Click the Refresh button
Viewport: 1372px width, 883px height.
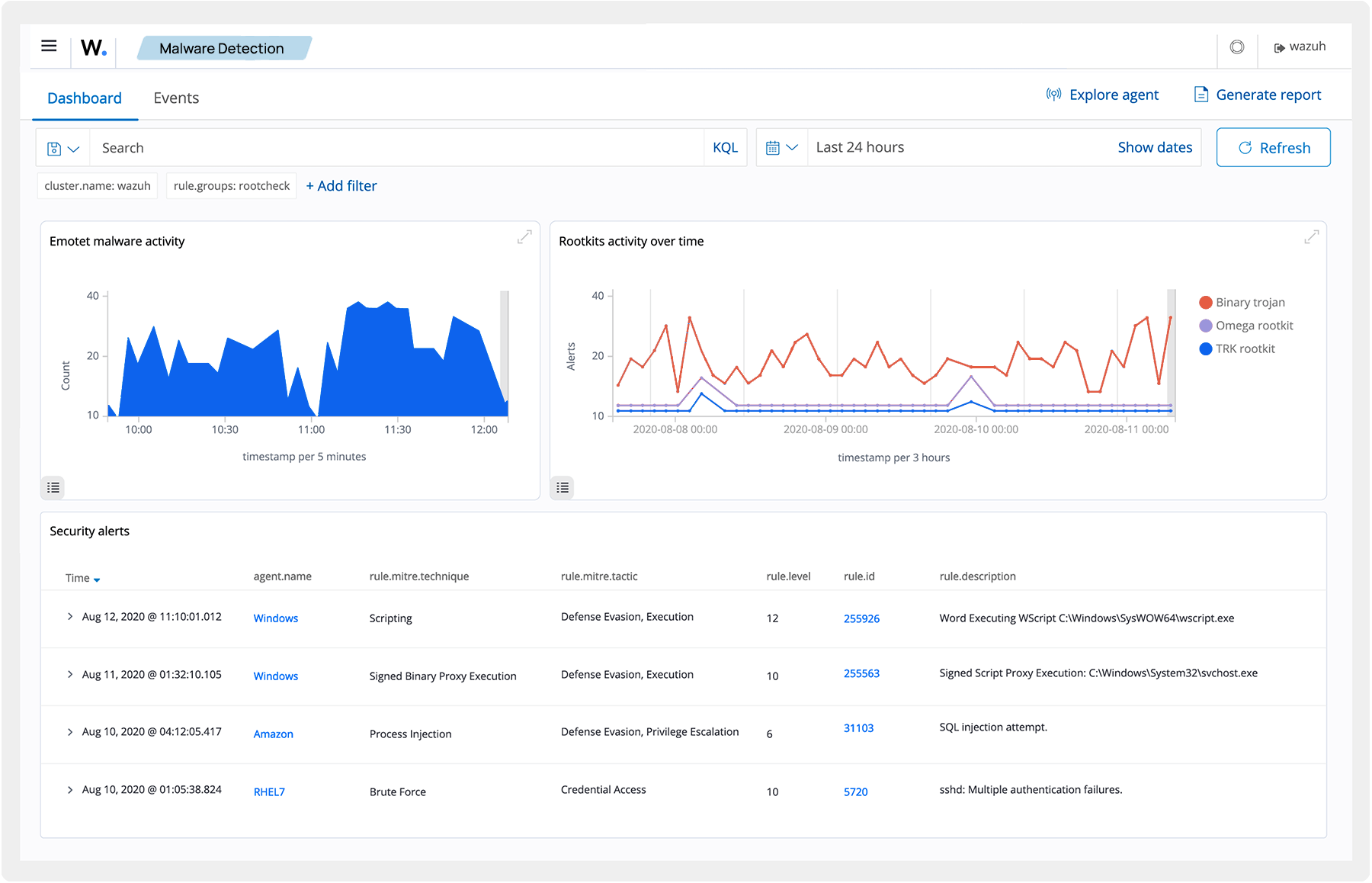[1273, 147]
